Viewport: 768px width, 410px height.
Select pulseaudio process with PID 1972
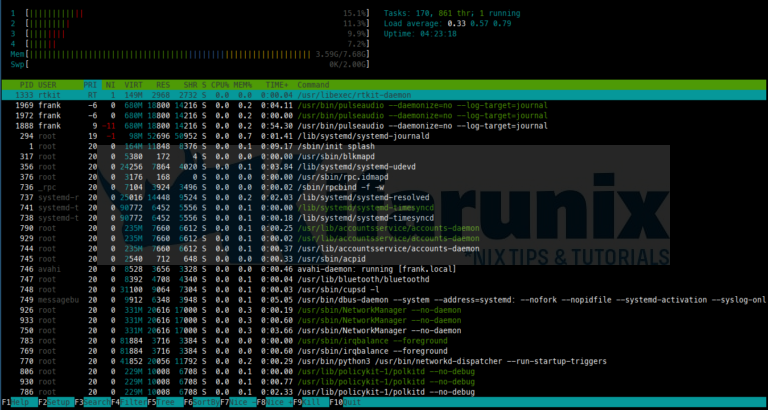click(x=384, y=116)
